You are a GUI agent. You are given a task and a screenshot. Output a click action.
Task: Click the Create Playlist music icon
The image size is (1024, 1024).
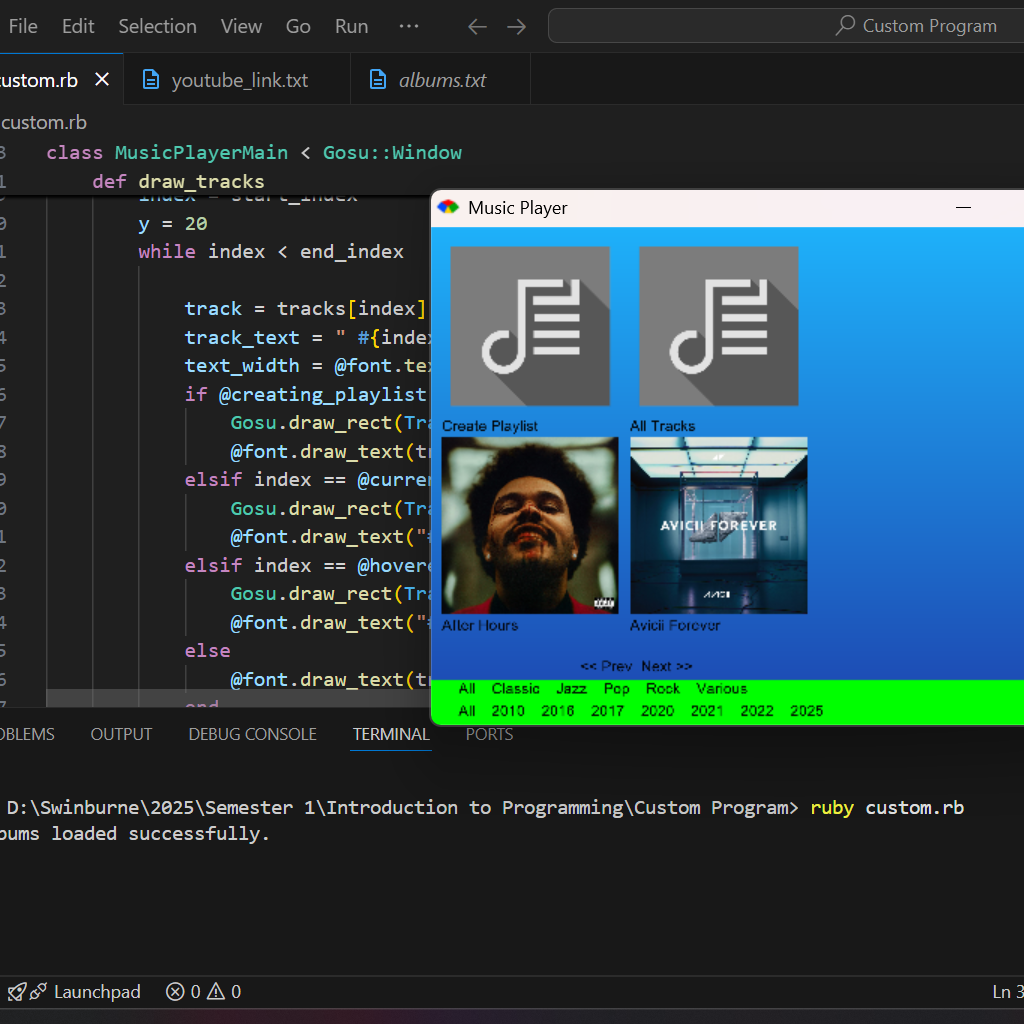tap(530, 326)
